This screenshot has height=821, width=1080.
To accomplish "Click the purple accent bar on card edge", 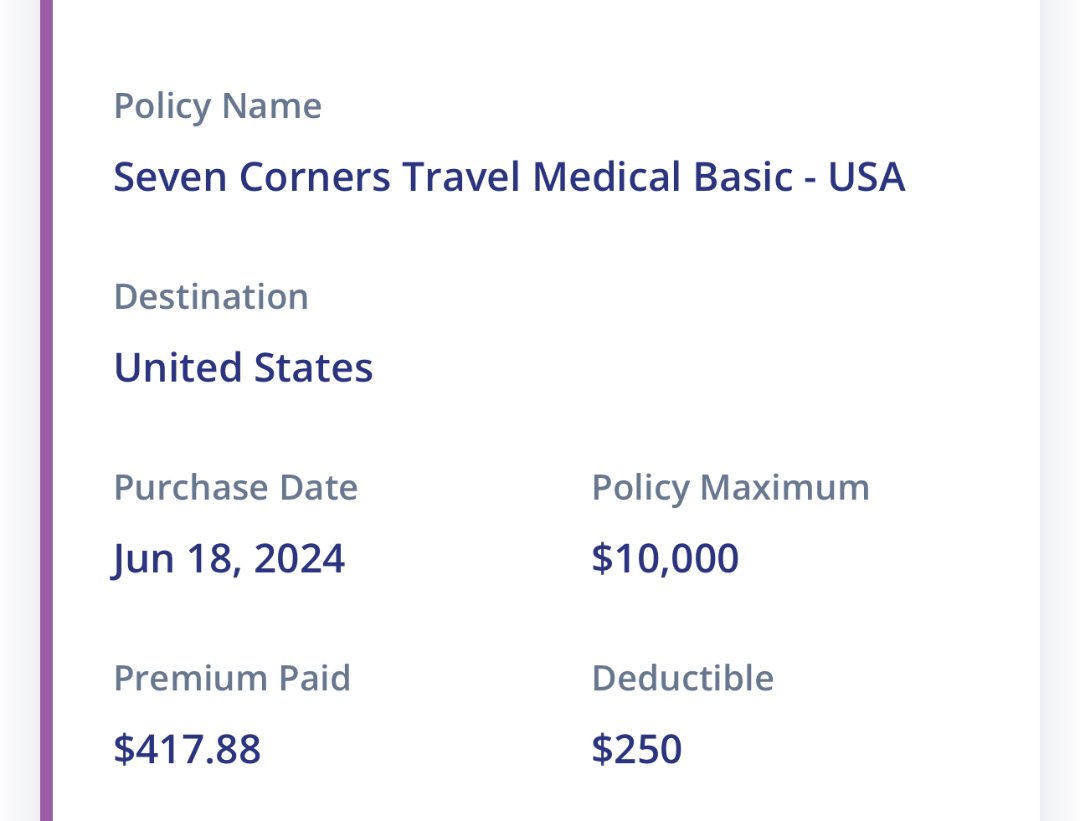I will (x=46, y=410).
